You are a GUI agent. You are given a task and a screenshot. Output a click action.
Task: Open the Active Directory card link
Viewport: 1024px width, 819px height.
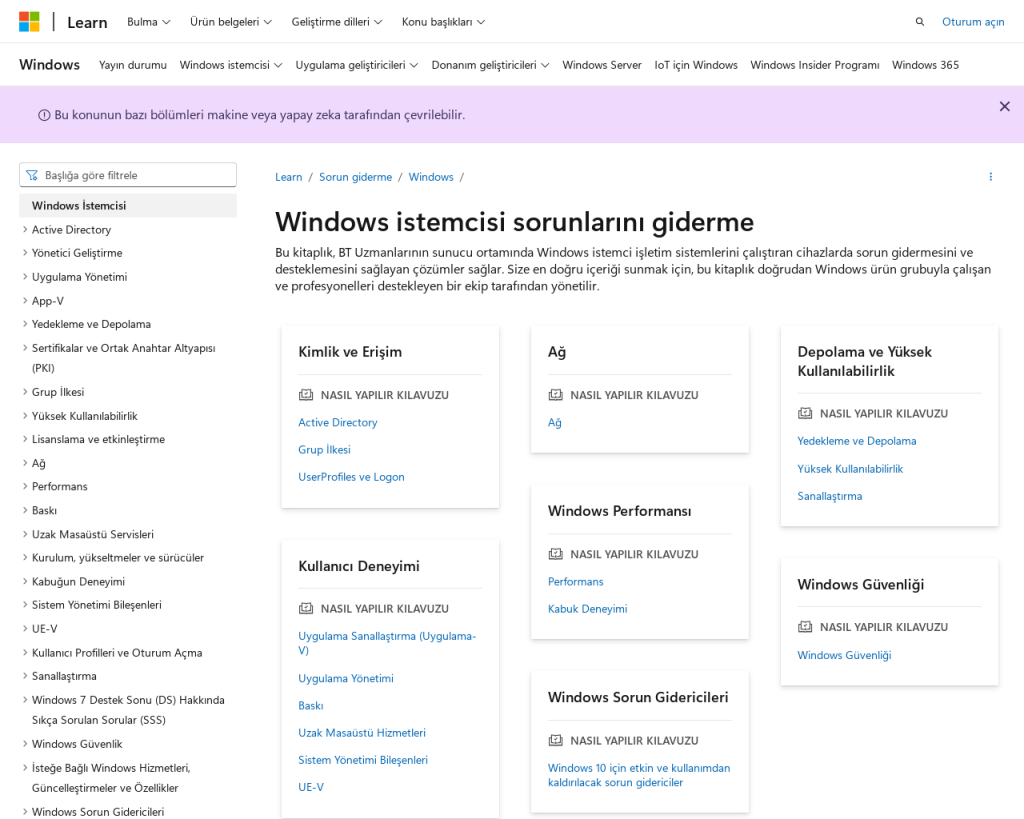click(x=338, y=423)
